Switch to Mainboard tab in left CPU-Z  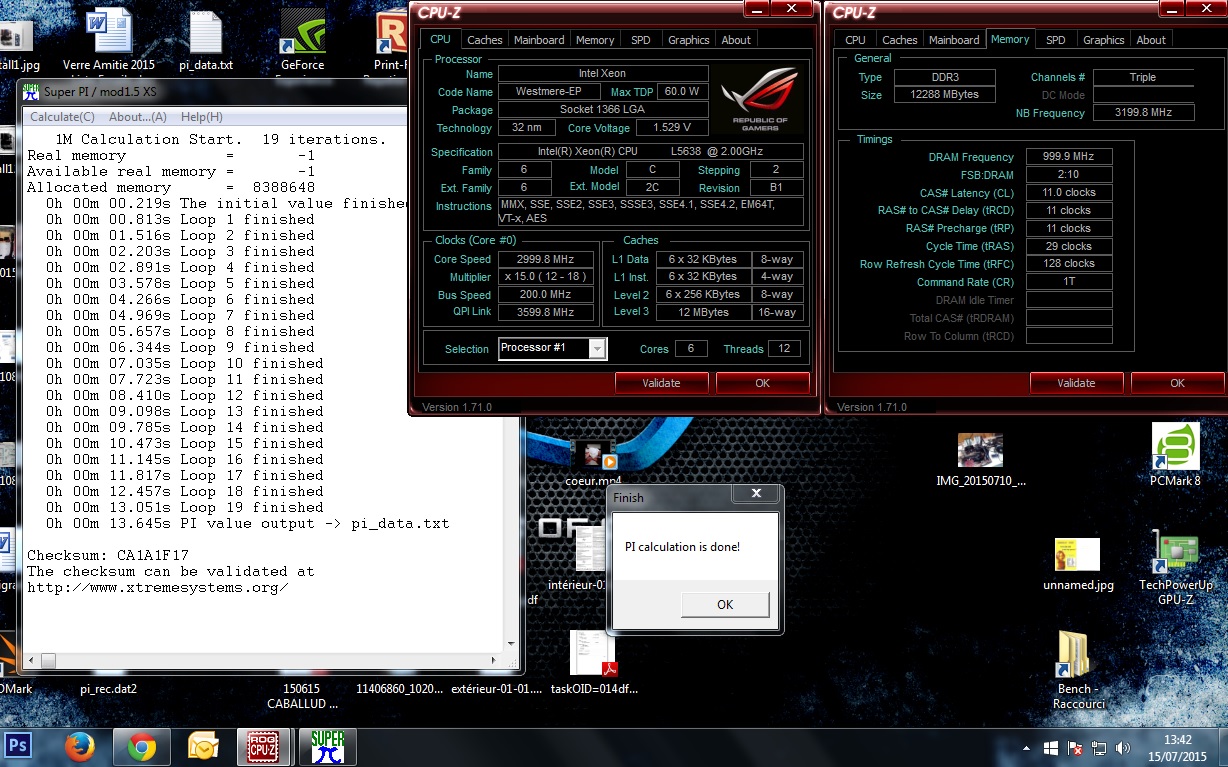(x=539, y=40)
